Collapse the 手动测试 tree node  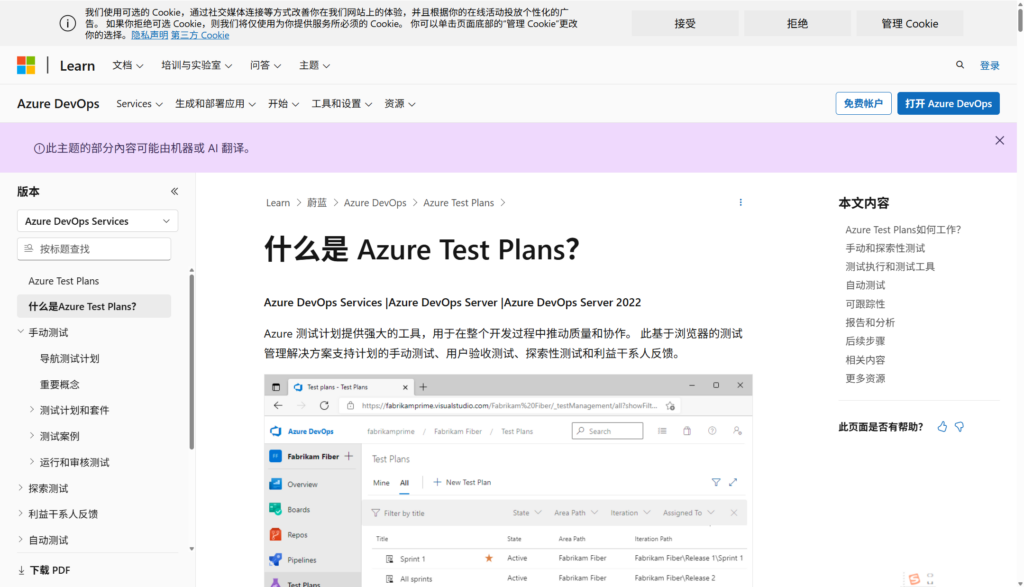click(20, 332)
